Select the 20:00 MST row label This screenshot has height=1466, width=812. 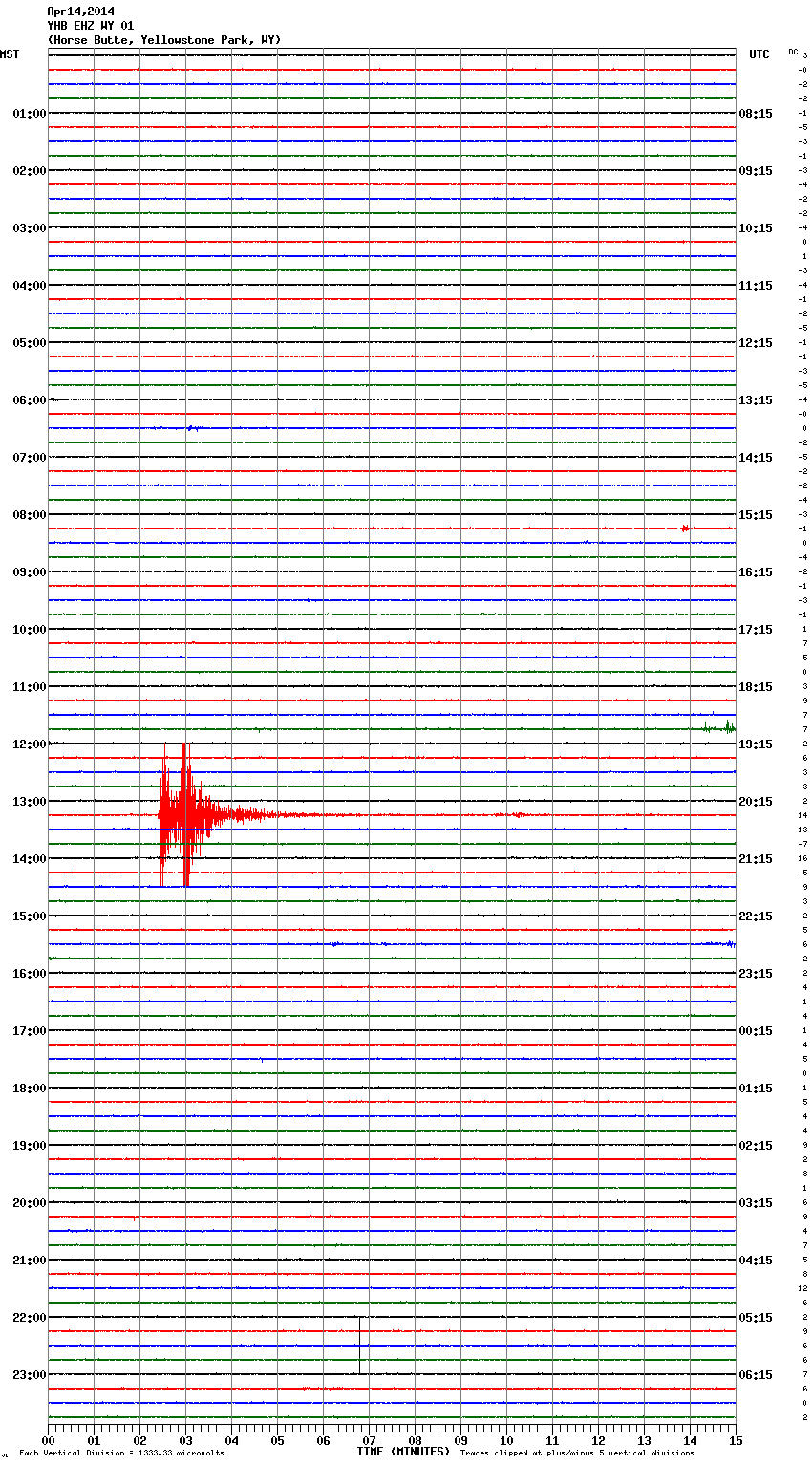click(x=30, y=1203)
